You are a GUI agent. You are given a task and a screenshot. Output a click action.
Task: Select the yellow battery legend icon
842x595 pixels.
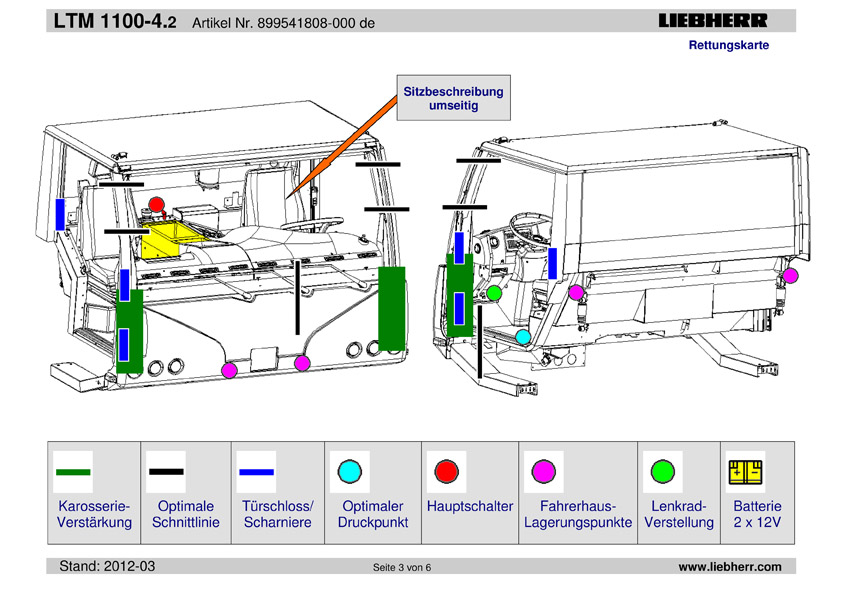[745, 471]
